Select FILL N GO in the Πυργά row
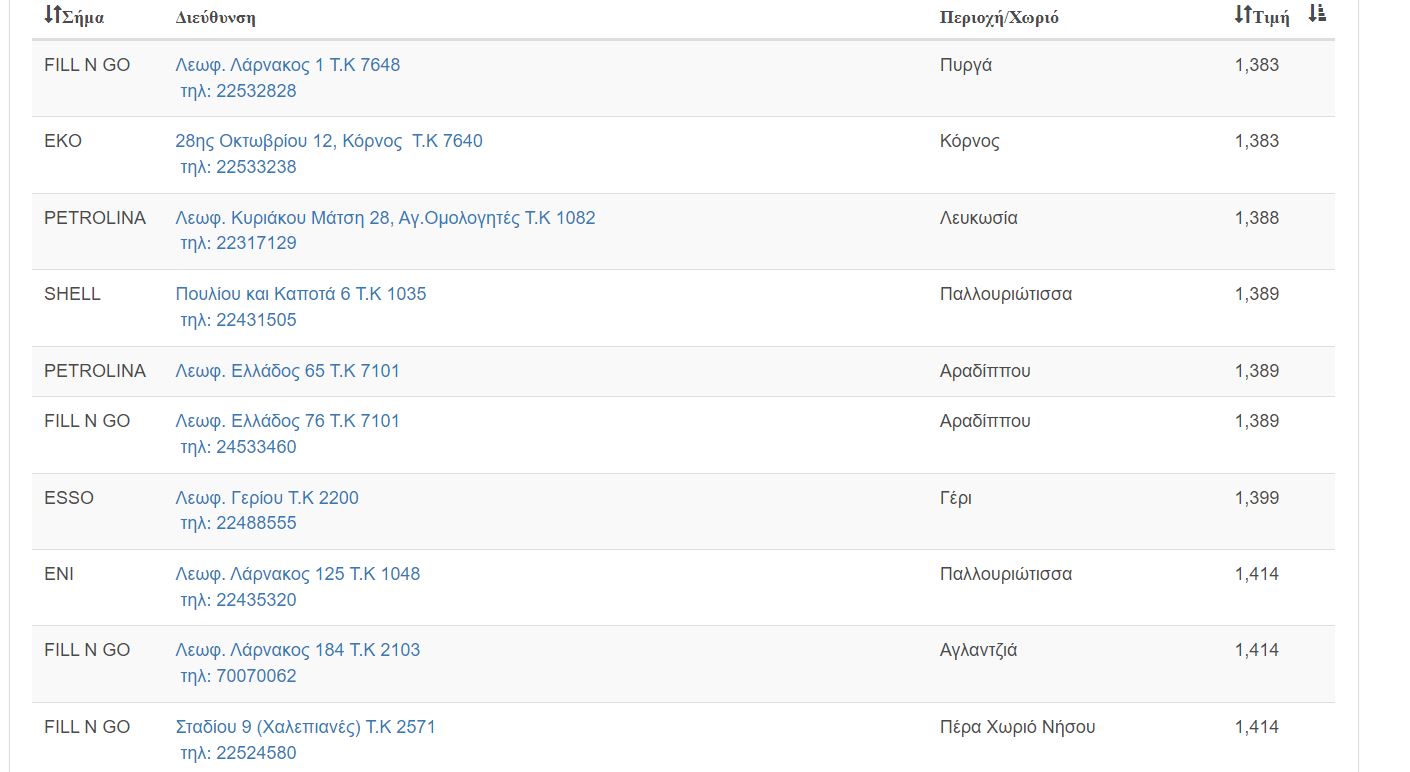This screenshot has height=772, width=1410. click(87, 65)
